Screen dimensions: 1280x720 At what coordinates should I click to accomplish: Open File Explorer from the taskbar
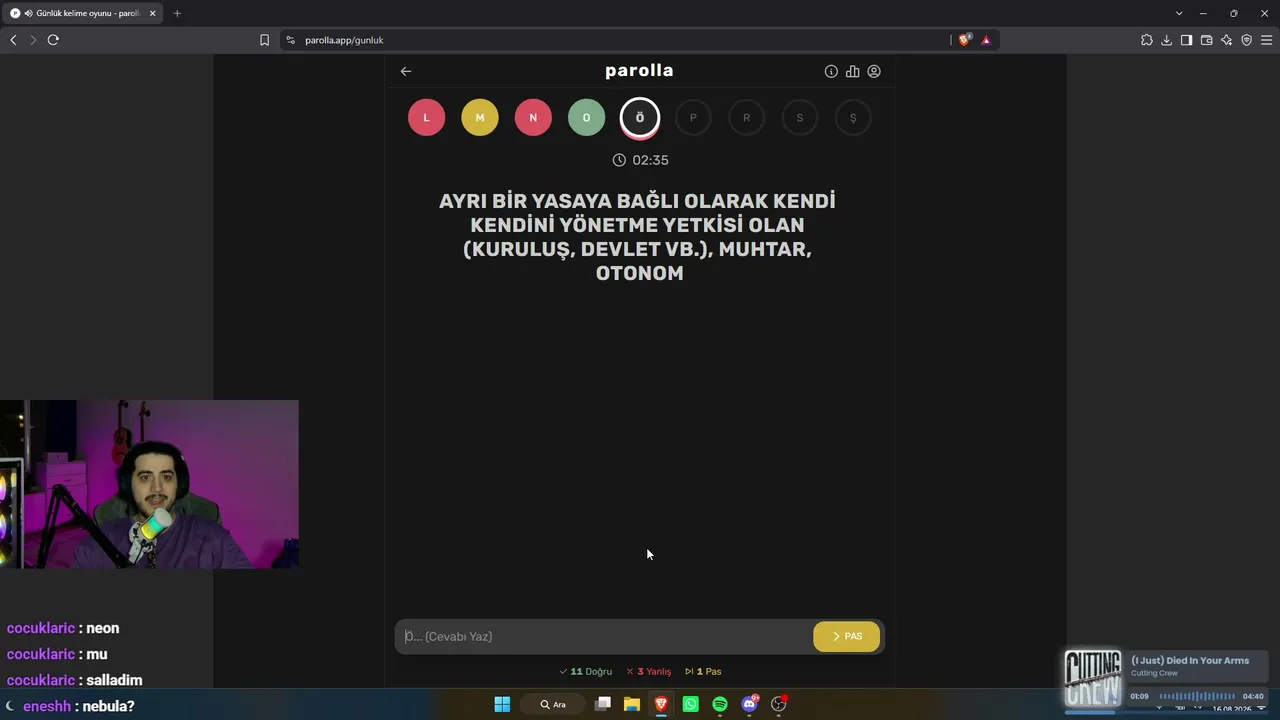click(632, 704)
